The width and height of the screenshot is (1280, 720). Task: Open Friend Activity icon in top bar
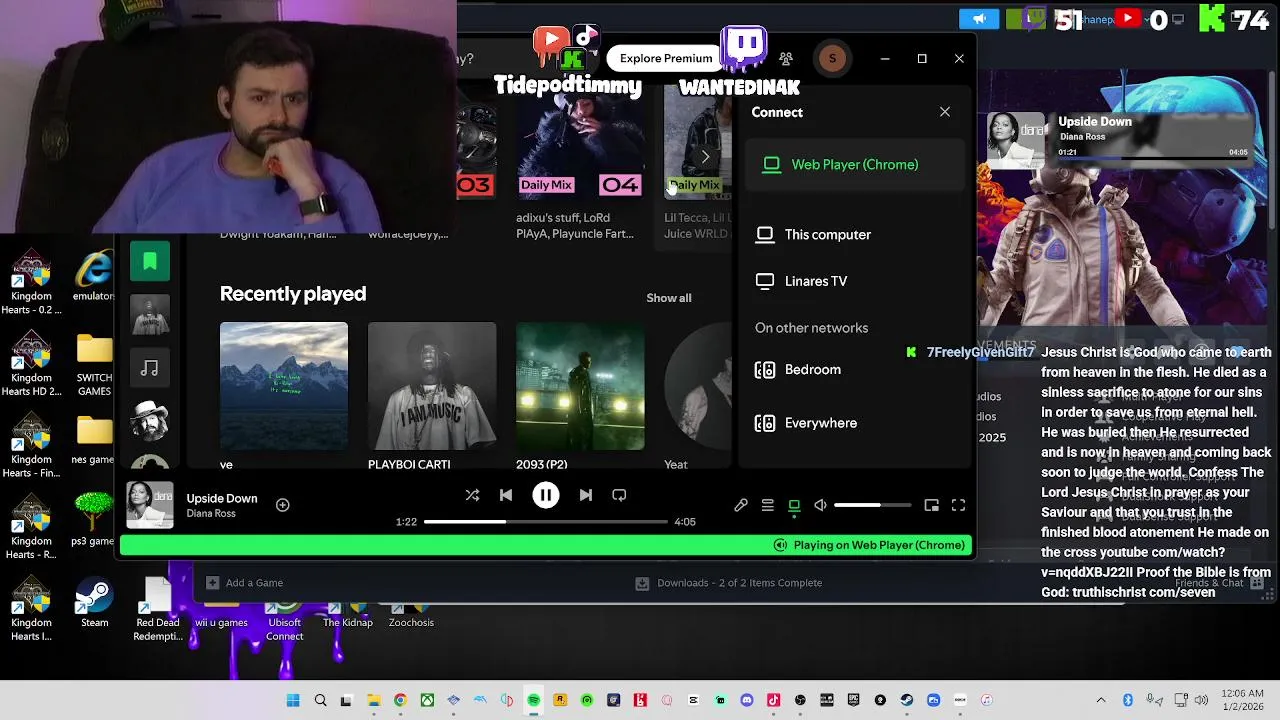point(786,59)
